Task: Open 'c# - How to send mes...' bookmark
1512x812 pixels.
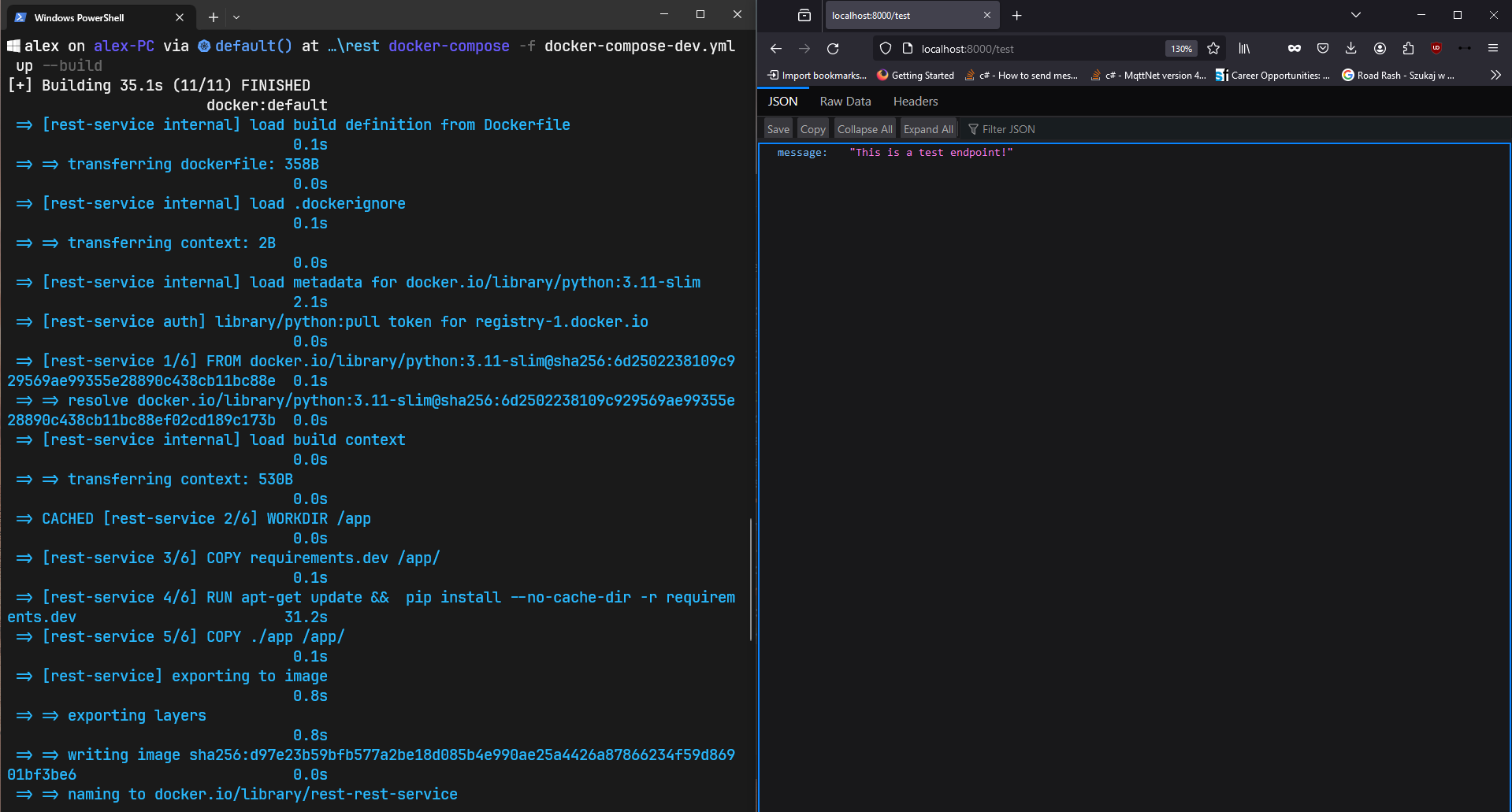Action: (1021, 76)
